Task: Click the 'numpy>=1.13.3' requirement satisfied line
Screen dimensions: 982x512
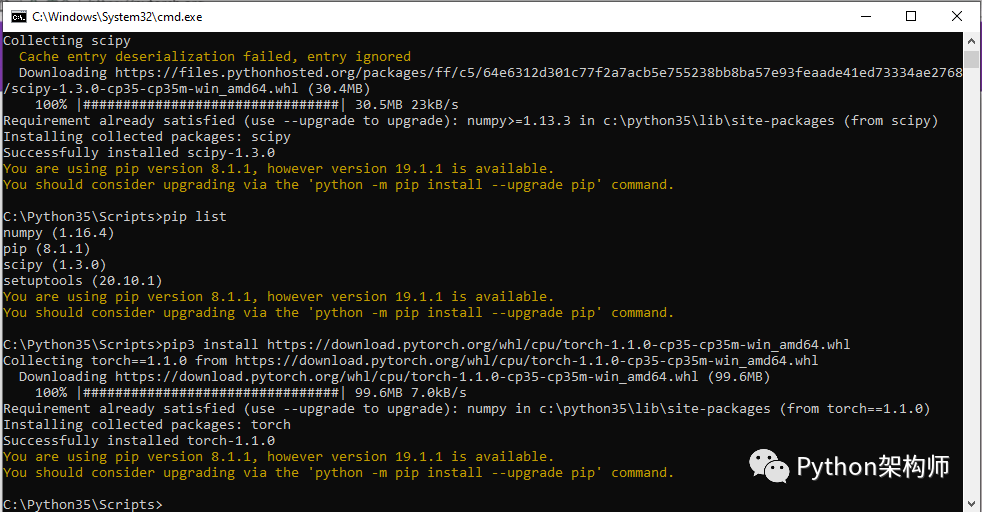Action: click(471, 121)
